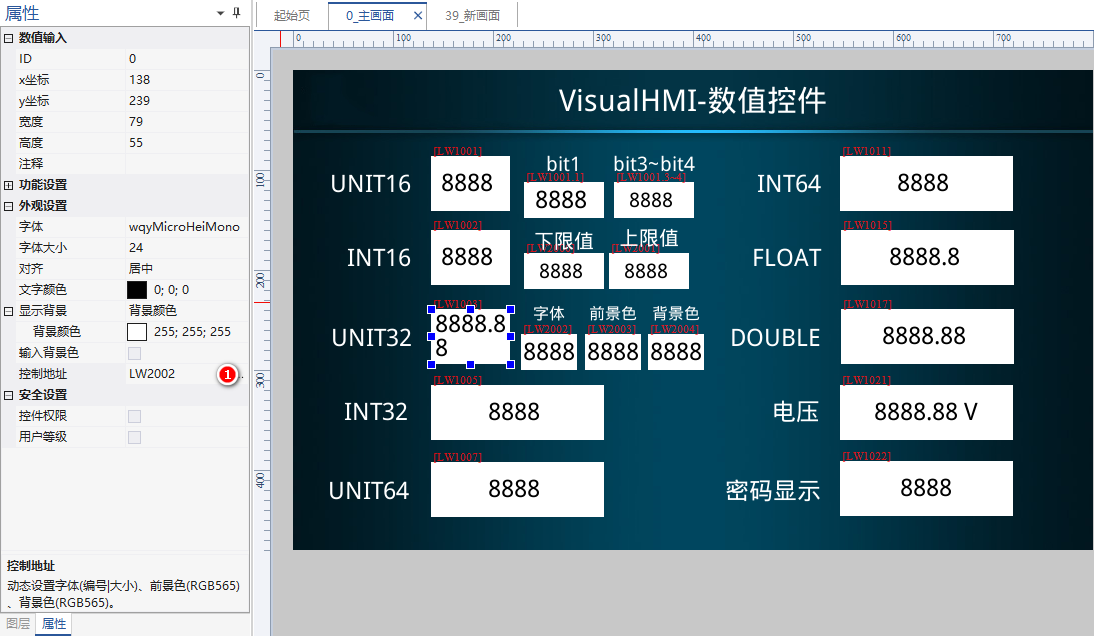
Task: Enable the 控件权限 checkbox
Action: point(135,416)
